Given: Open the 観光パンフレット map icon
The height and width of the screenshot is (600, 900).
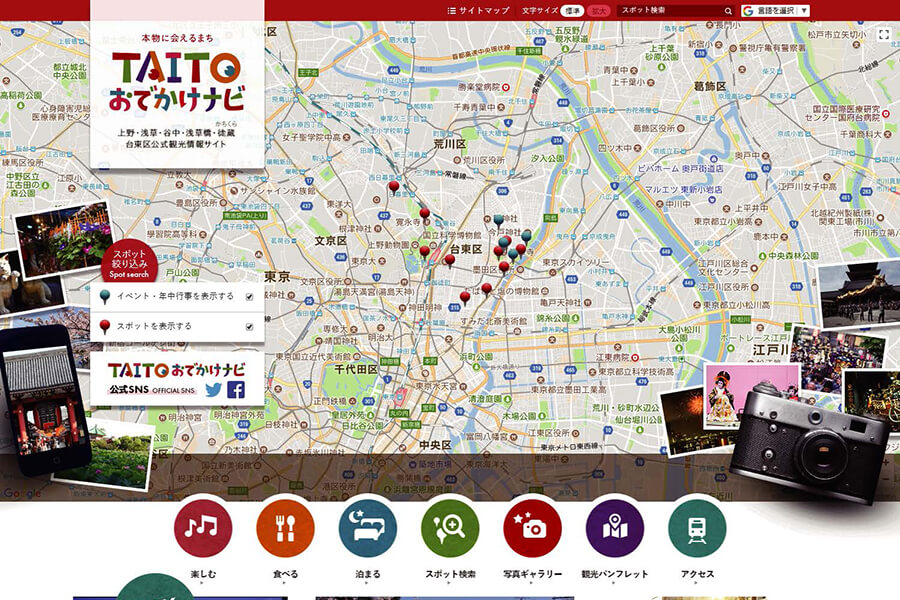Looking at the screenshot, I should 615,528.
